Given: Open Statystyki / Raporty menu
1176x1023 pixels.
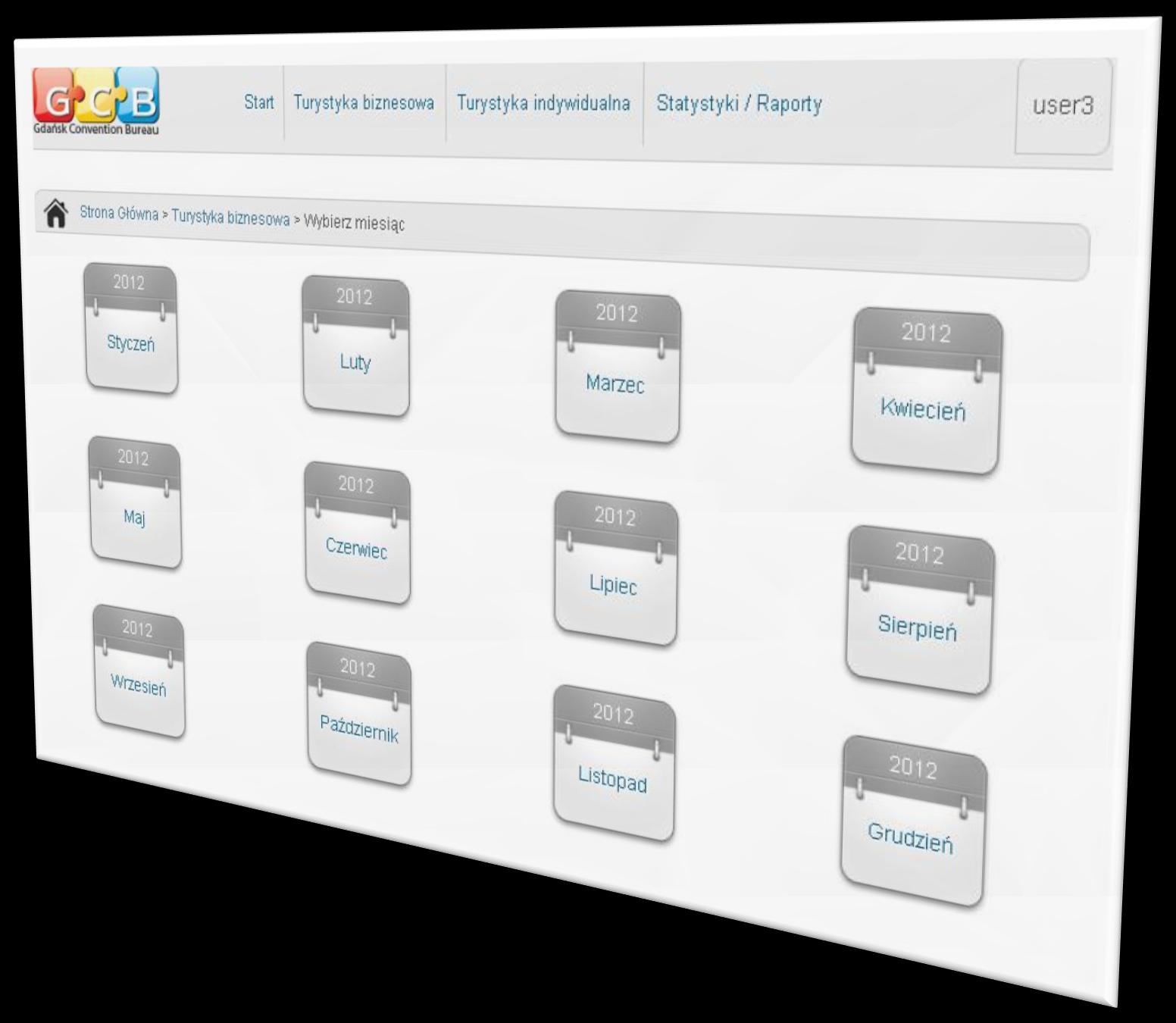Looking at the screenshot, I should tap(739, 103).
